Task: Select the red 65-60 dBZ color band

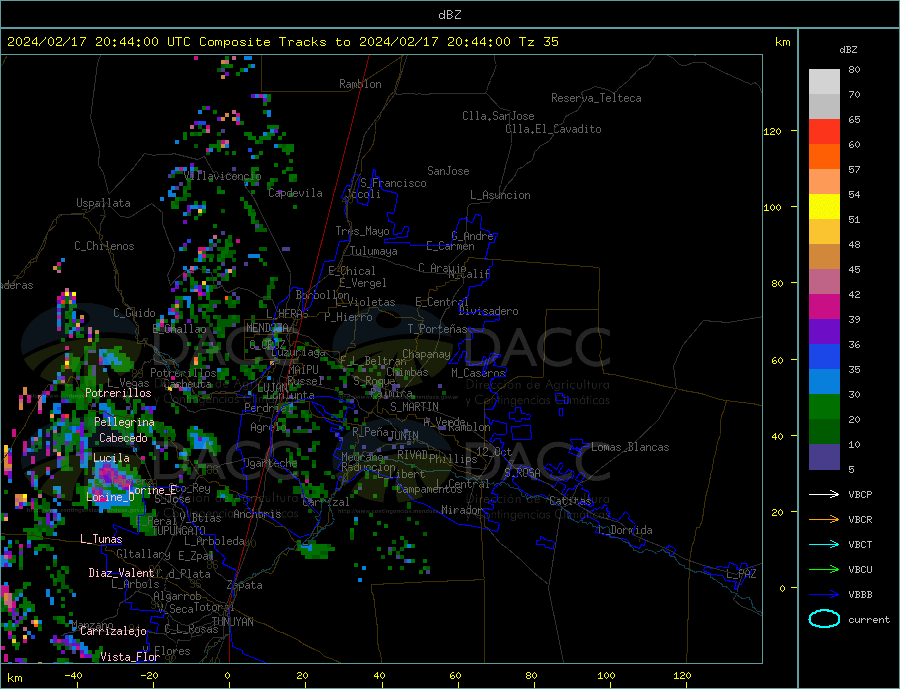Action: [x=824, y=131]
